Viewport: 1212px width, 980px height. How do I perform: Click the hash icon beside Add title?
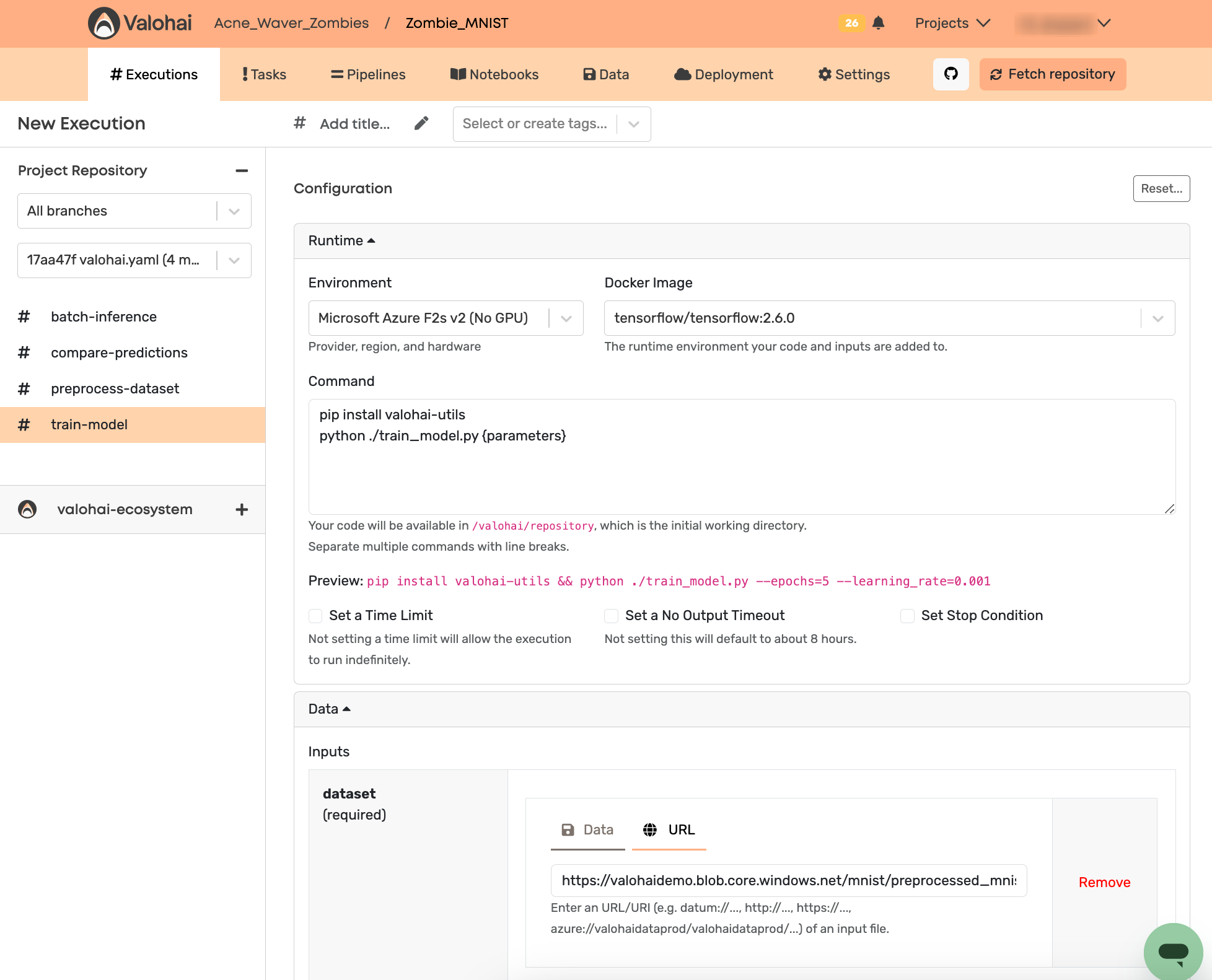point(300,123)
